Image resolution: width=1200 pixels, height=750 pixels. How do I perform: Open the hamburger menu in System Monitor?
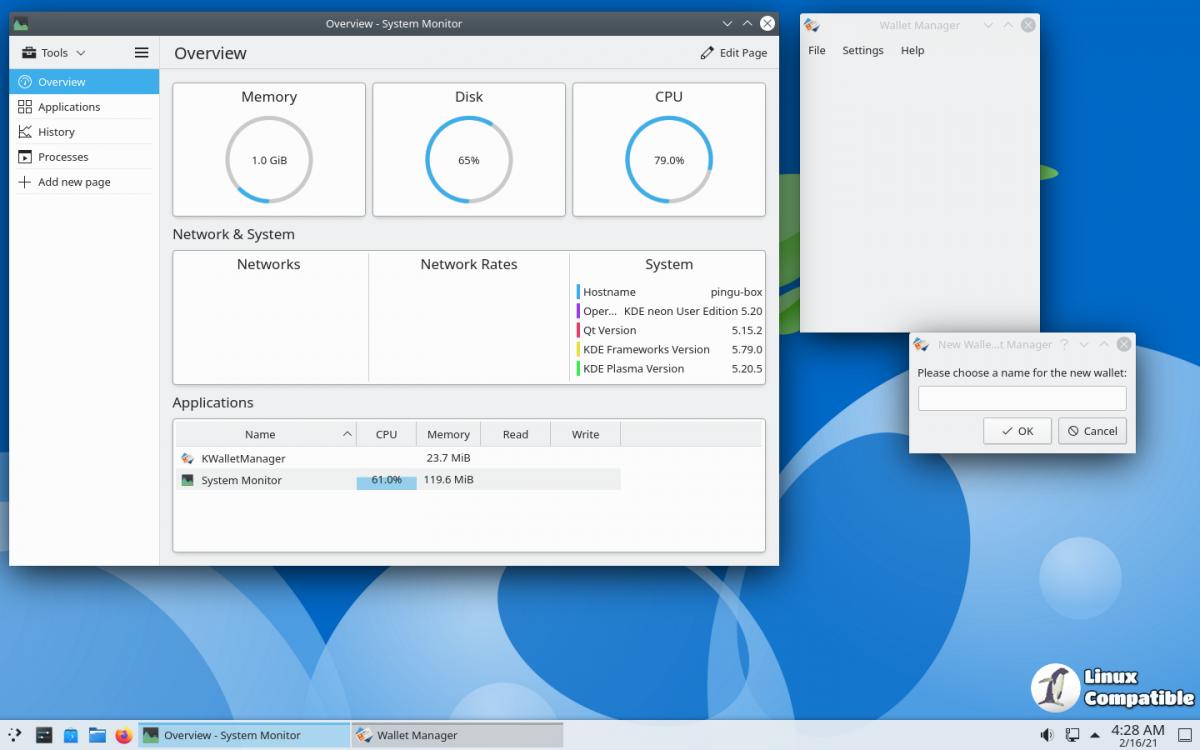click(x=141, y=53)
